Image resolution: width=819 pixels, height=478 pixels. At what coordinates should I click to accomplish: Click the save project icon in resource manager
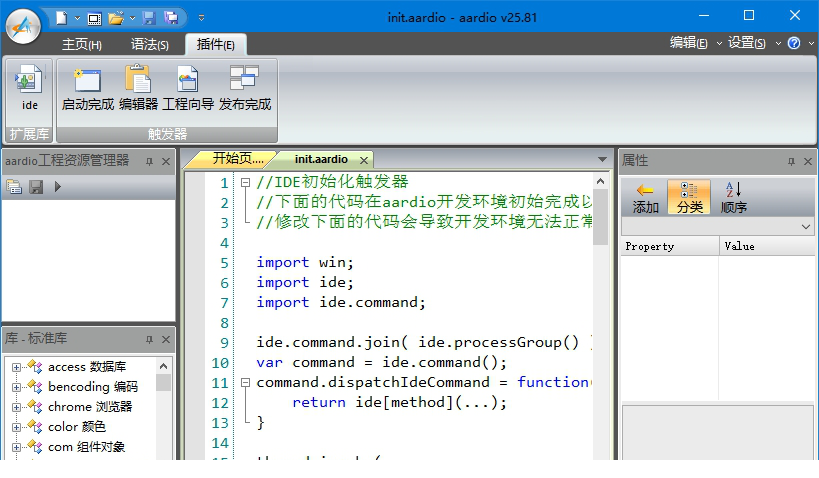click(36, 187)
